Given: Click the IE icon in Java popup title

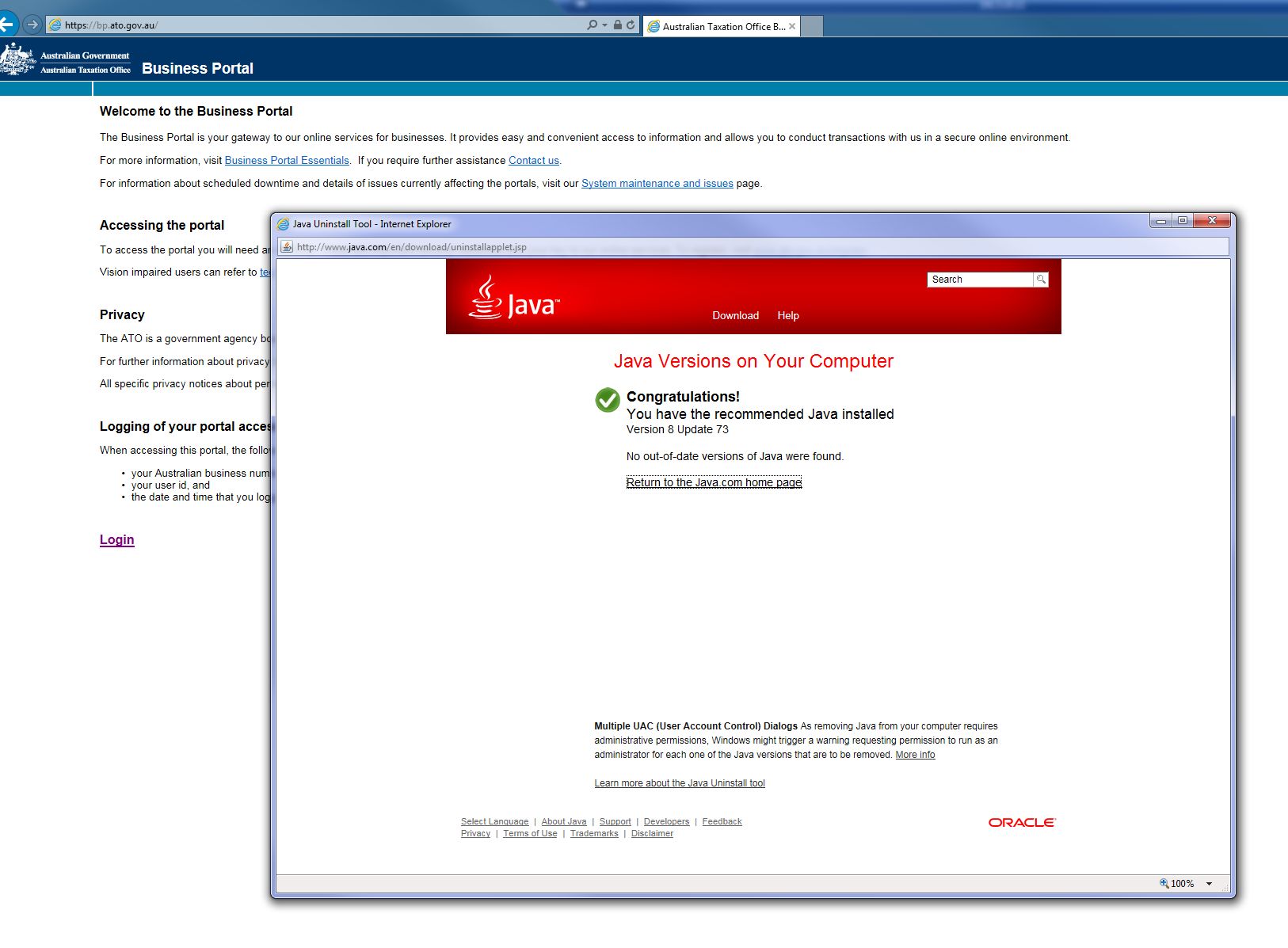Looking at the screenshot, I should tap(283, 224).
